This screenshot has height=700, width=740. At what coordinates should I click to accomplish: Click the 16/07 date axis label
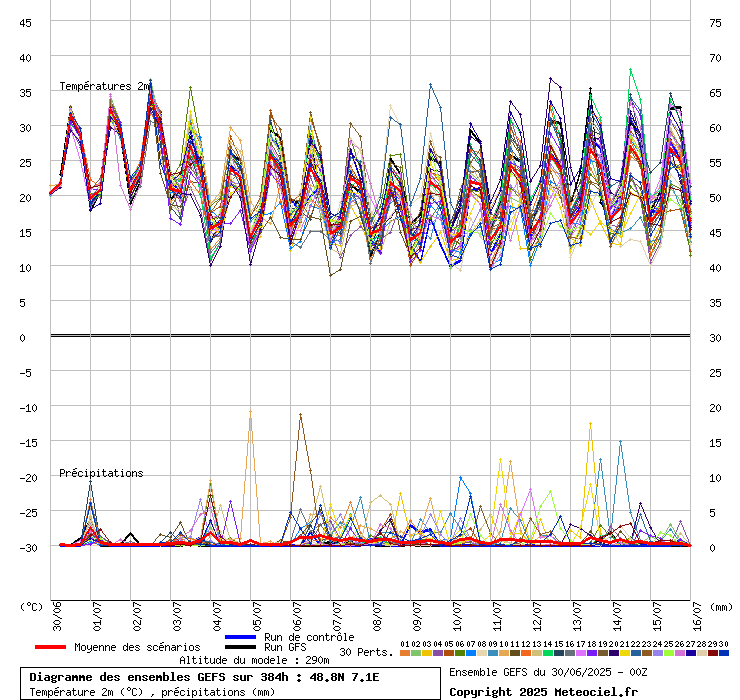point(698,616)
